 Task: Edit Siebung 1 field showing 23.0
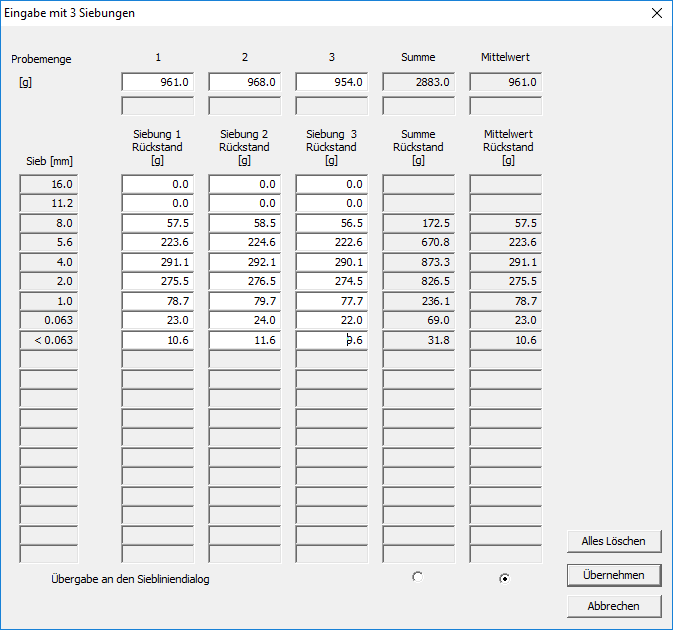tap(158, 321)
